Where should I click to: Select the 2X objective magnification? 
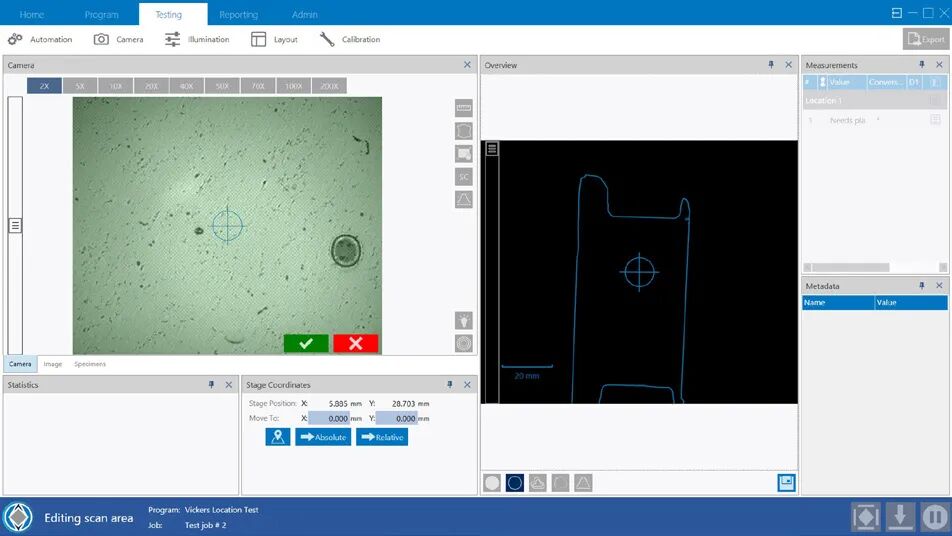pyautogui.click(x=44, y=86)
